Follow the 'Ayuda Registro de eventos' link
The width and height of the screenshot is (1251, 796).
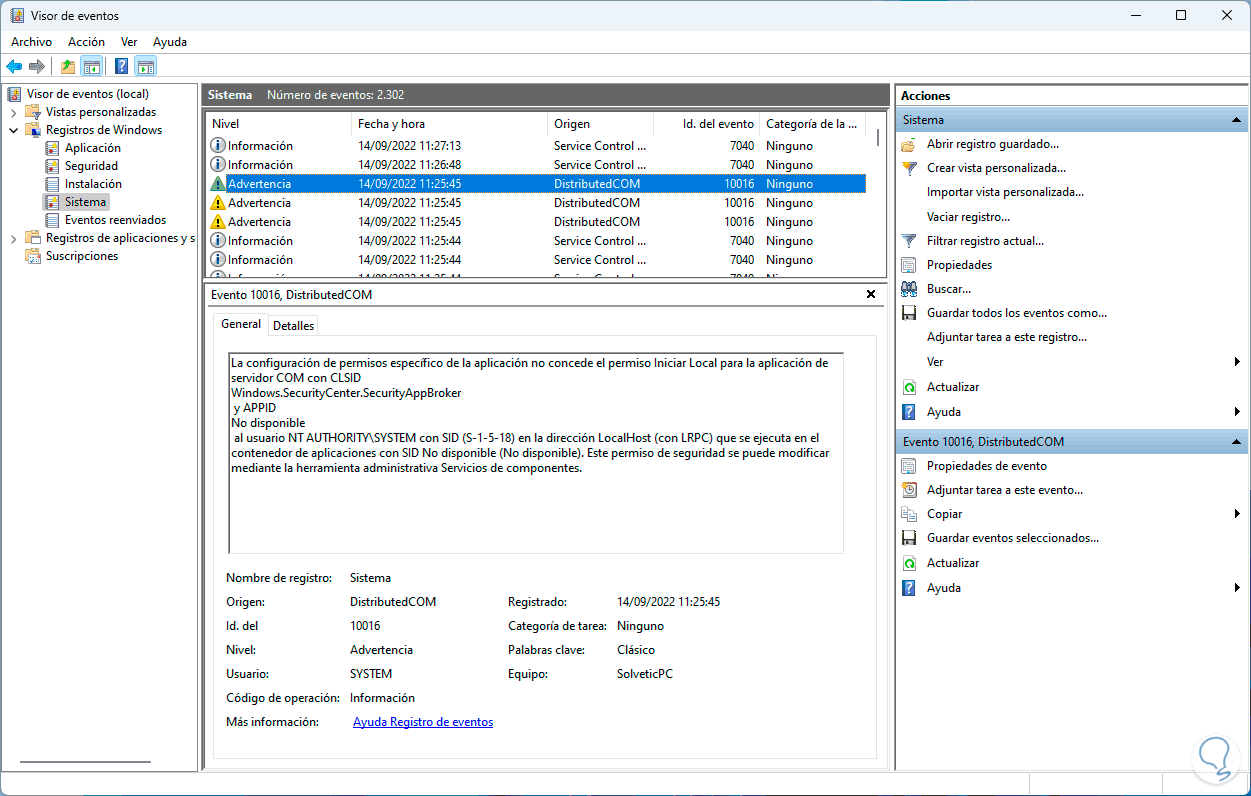coord(422,722)
